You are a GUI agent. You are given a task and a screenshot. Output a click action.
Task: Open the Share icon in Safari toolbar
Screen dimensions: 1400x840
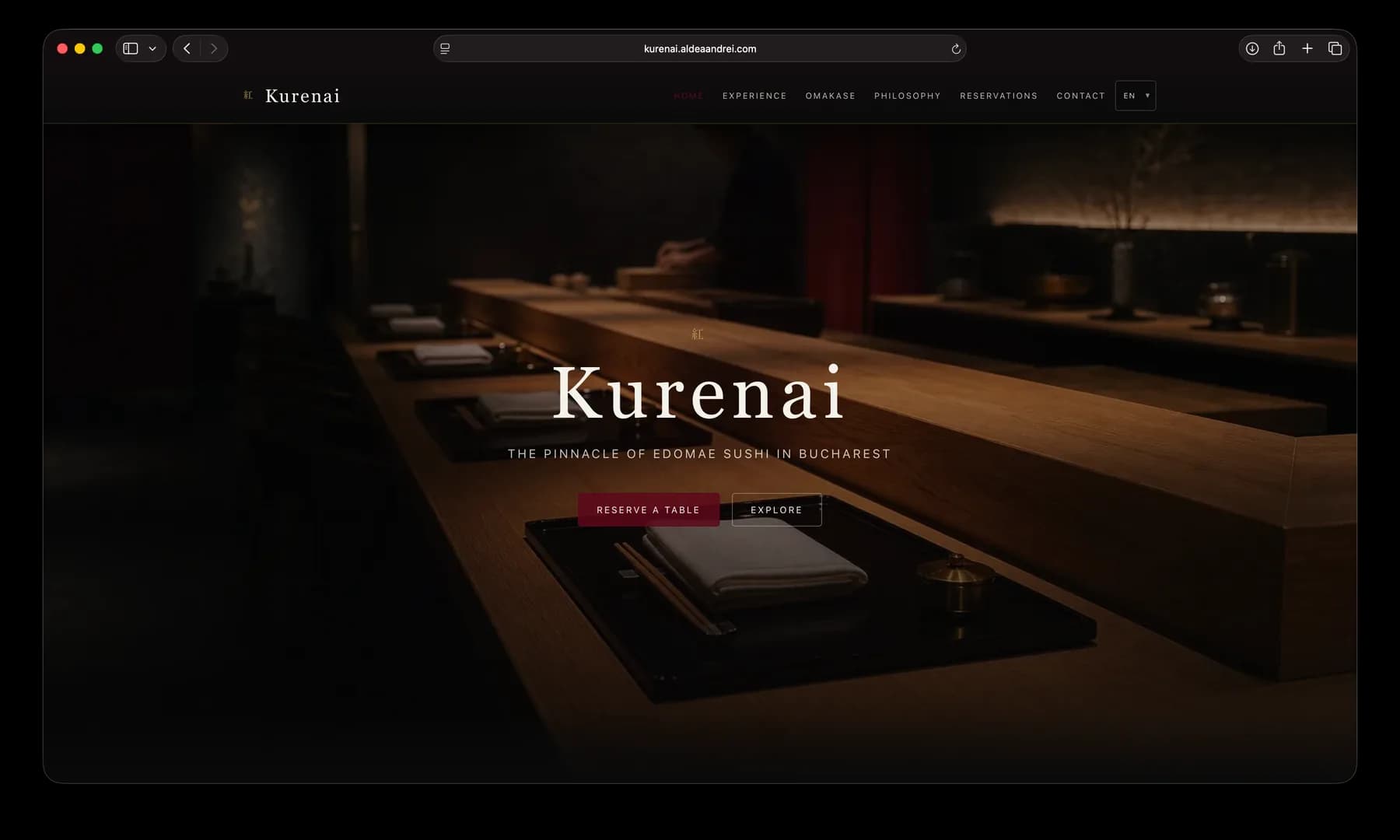(x=1279, y=48)
